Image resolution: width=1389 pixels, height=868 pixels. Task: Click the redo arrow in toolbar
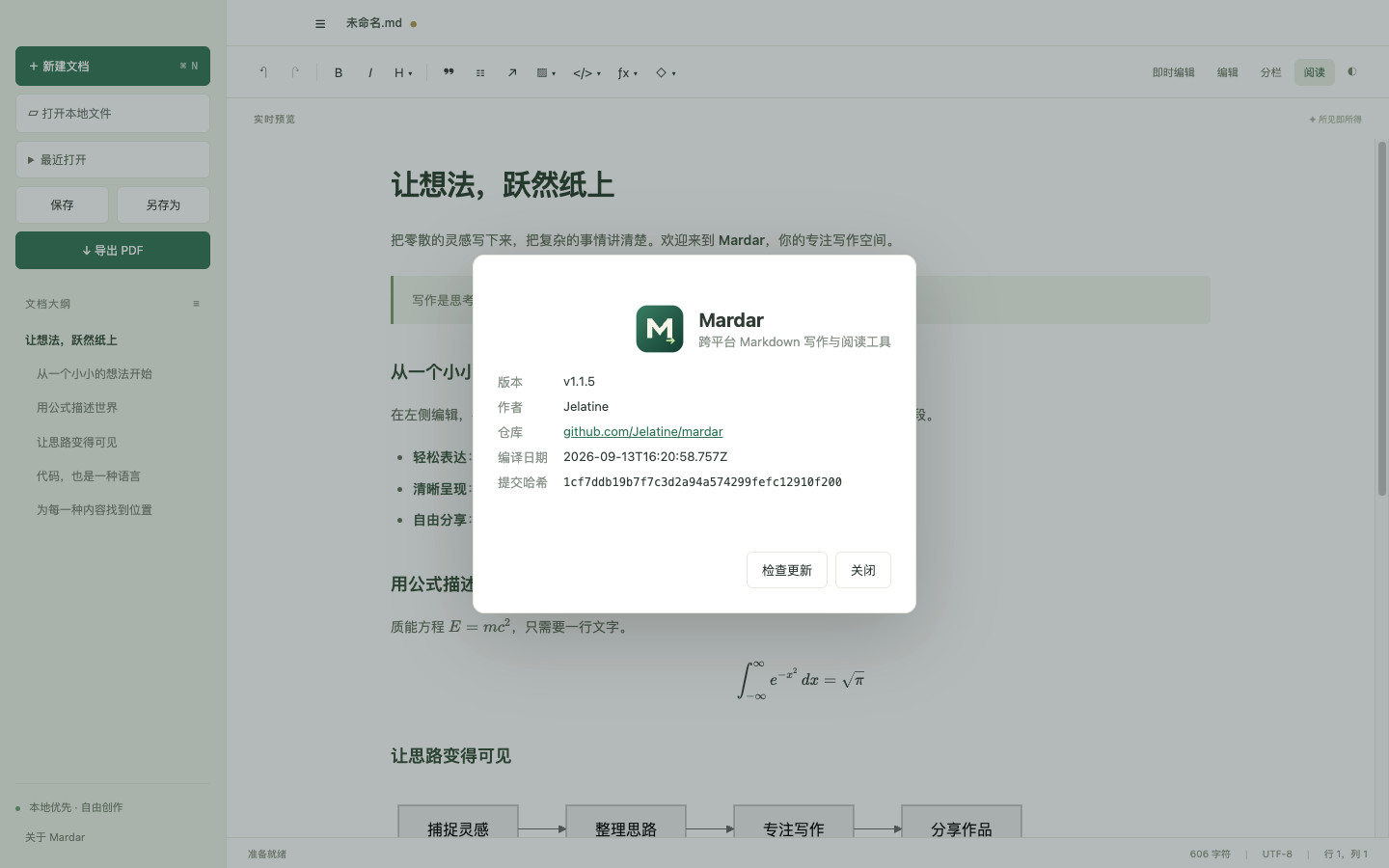pos(295,72)
